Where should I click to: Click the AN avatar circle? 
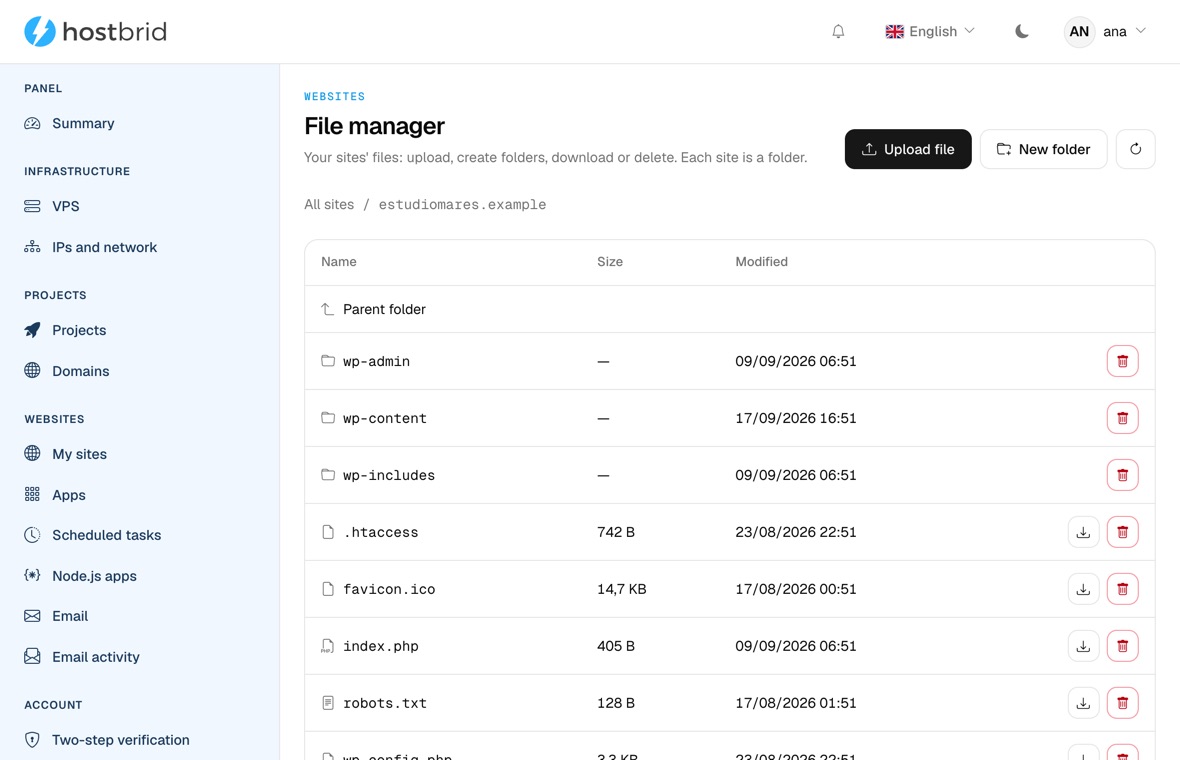coord(1078,32)
